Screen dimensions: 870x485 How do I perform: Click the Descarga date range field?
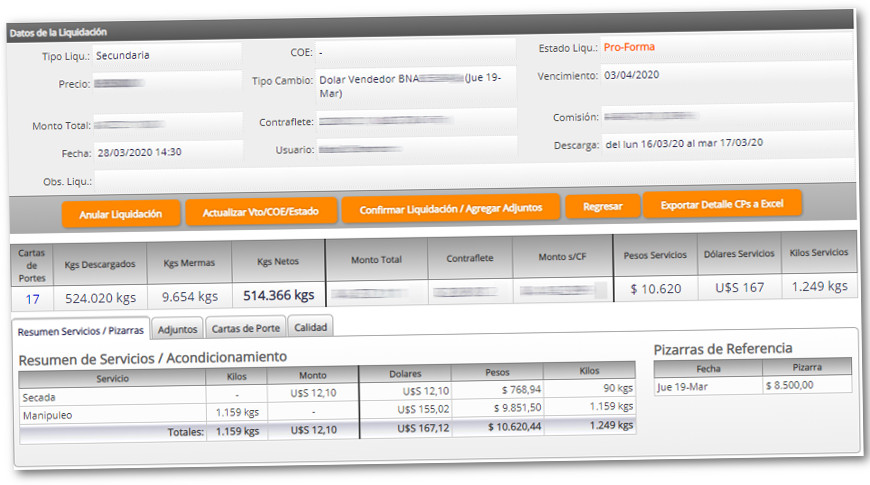684,143
